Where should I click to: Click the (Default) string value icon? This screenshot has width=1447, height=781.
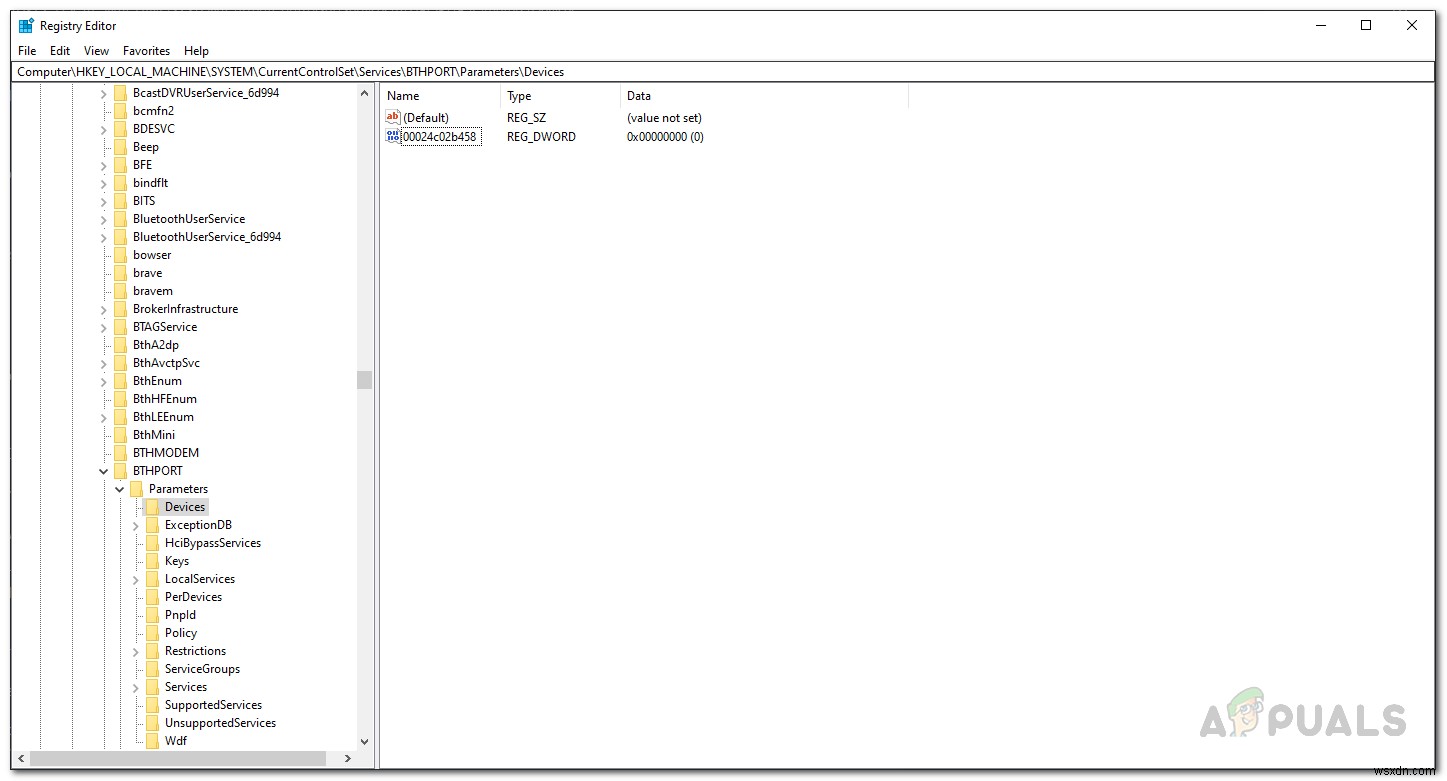point(393,117)
